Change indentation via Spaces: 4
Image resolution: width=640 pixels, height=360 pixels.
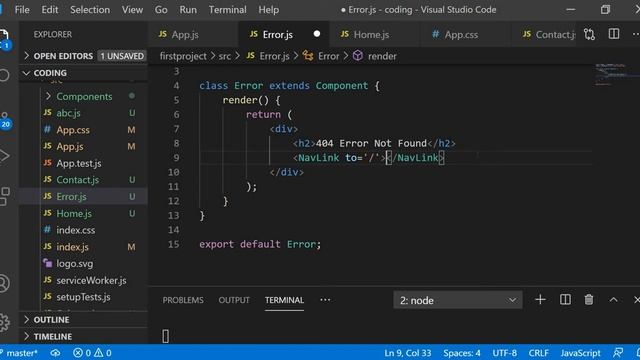point(462,353)
